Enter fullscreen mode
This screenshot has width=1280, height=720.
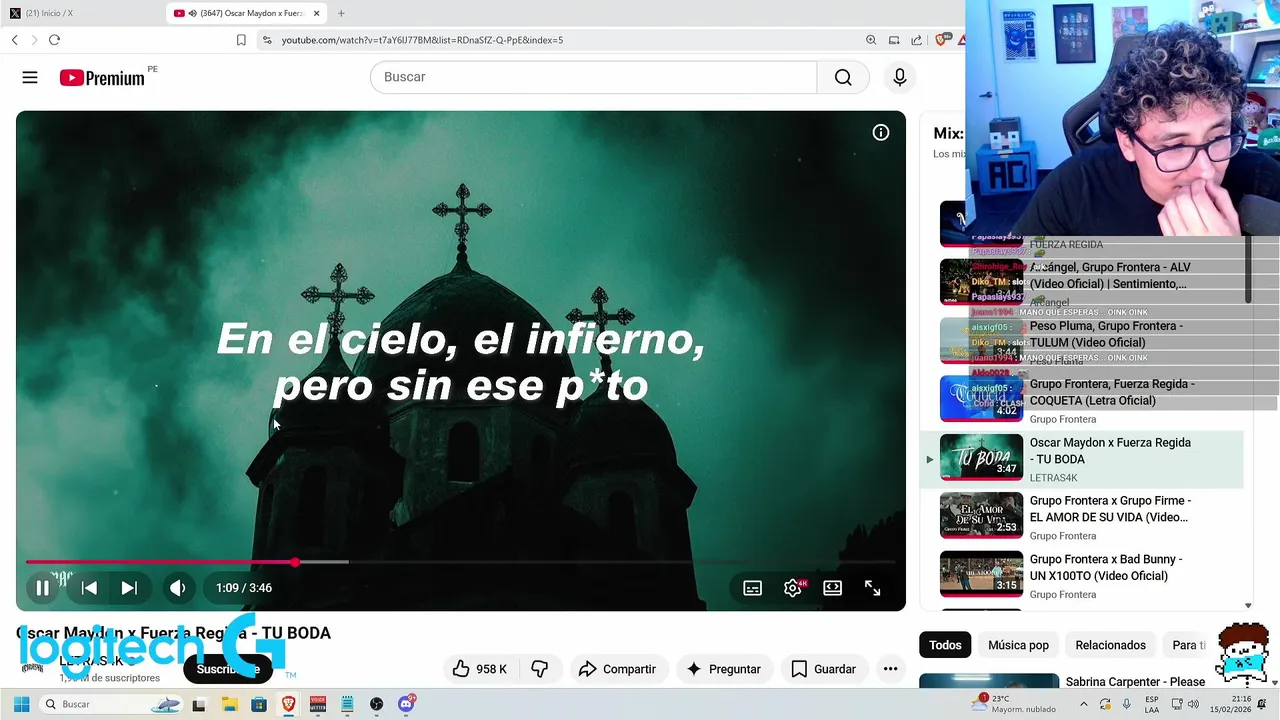tap(872, 588)
